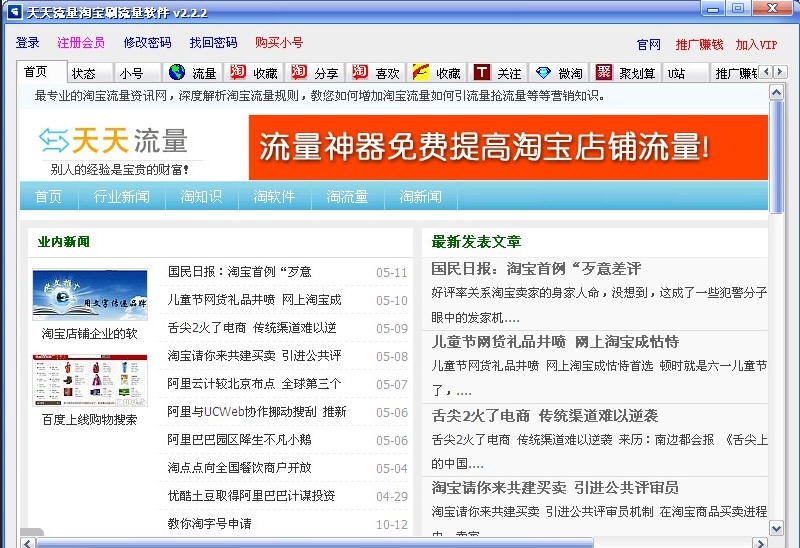Click the 聚 icon beside 聚划算
The width and height of the screenshot is (800, 548).
(x=604, y=72)
